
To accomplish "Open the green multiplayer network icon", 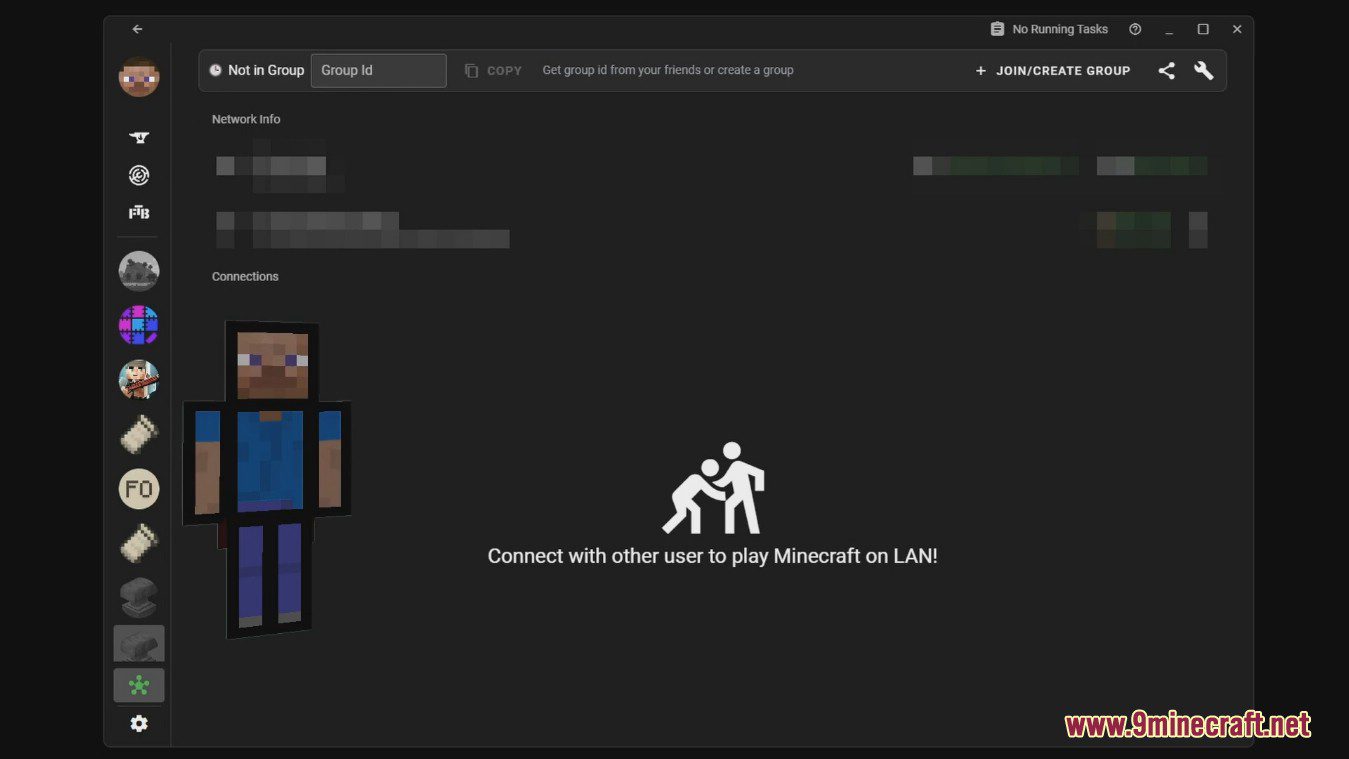I will click(x=139, y=686).
